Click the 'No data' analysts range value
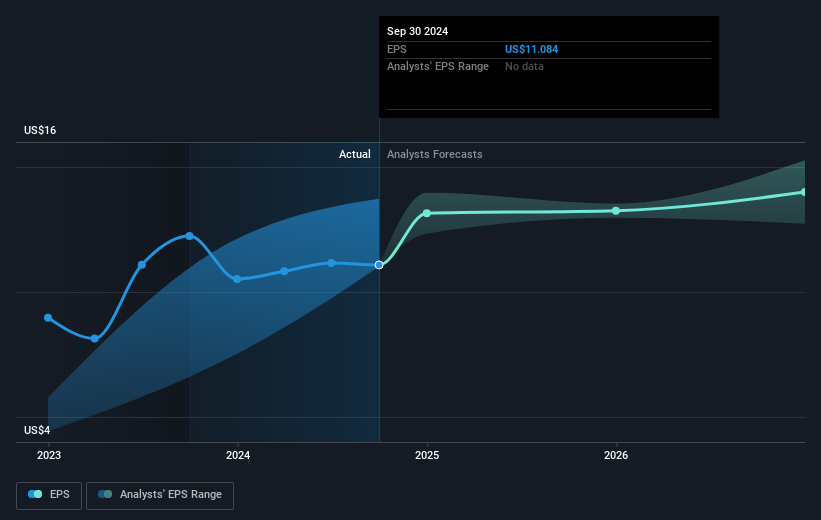Screen dimensions: 821x520 [524, 67]
